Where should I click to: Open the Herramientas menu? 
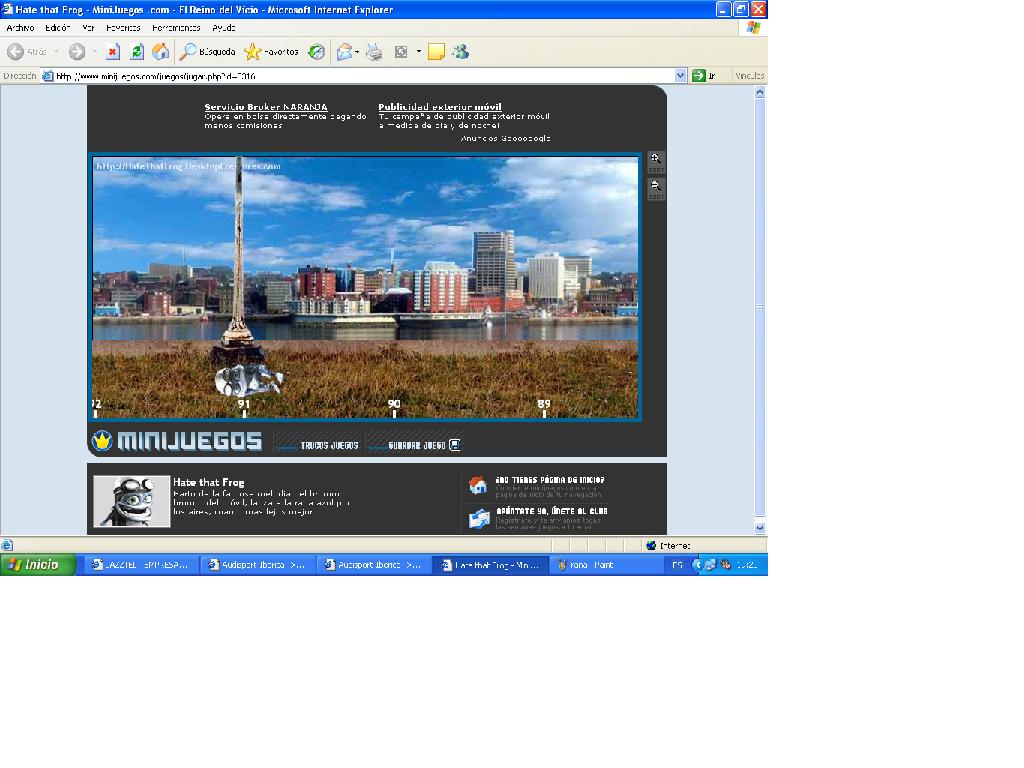pos(176,28)
